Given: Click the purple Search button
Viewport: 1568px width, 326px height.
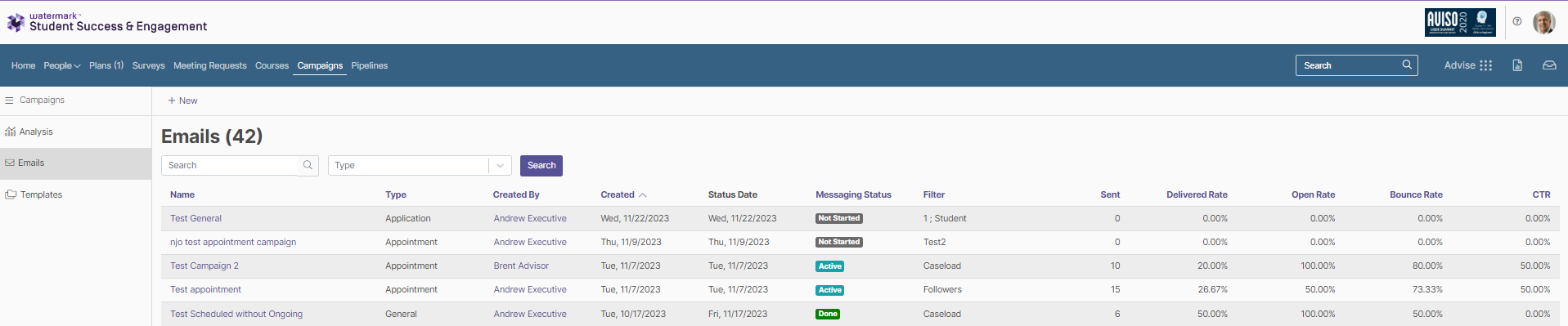Looking at the screenshot, I should (541, 165).
